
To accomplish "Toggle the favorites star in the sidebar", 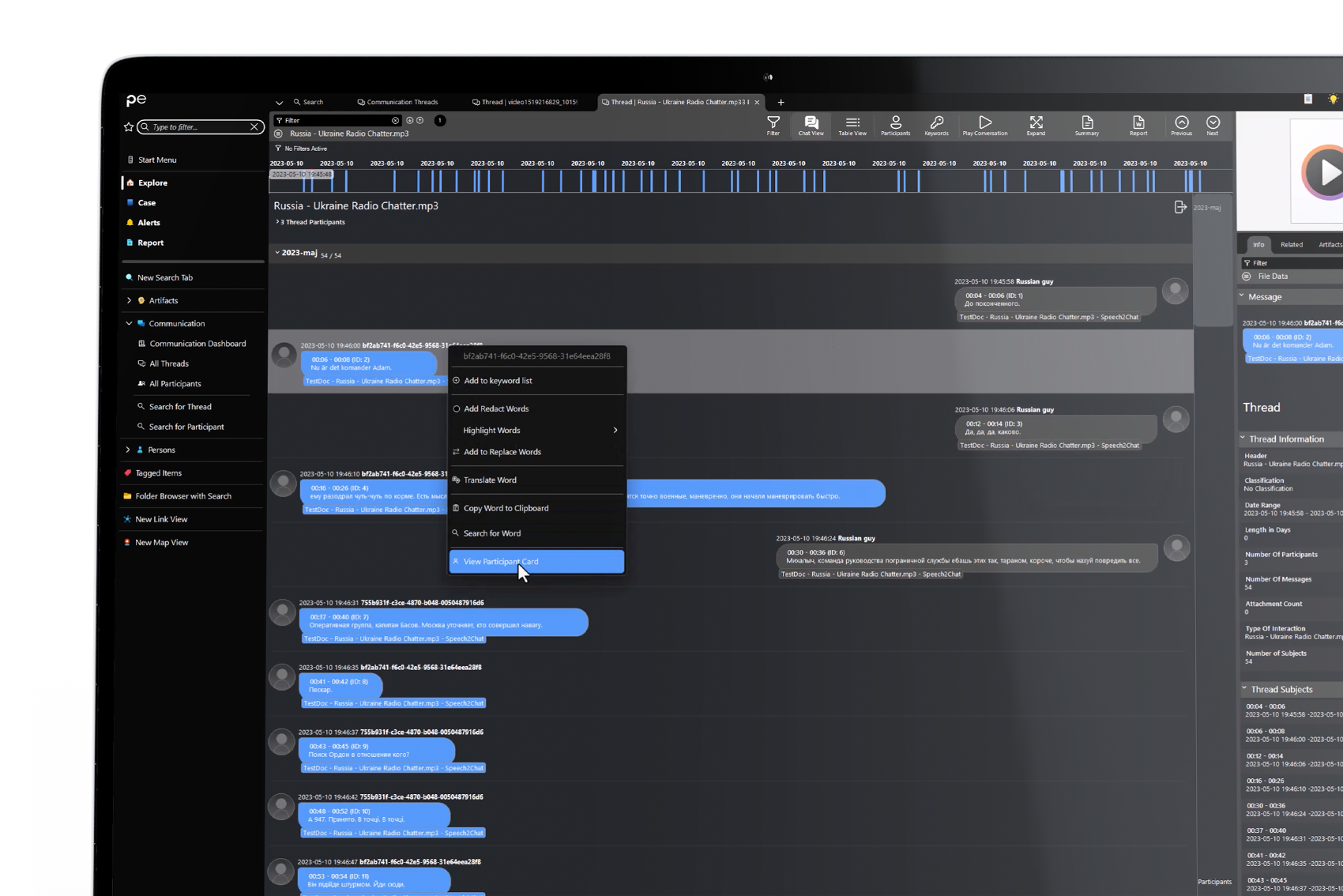I will coord(129,127).
